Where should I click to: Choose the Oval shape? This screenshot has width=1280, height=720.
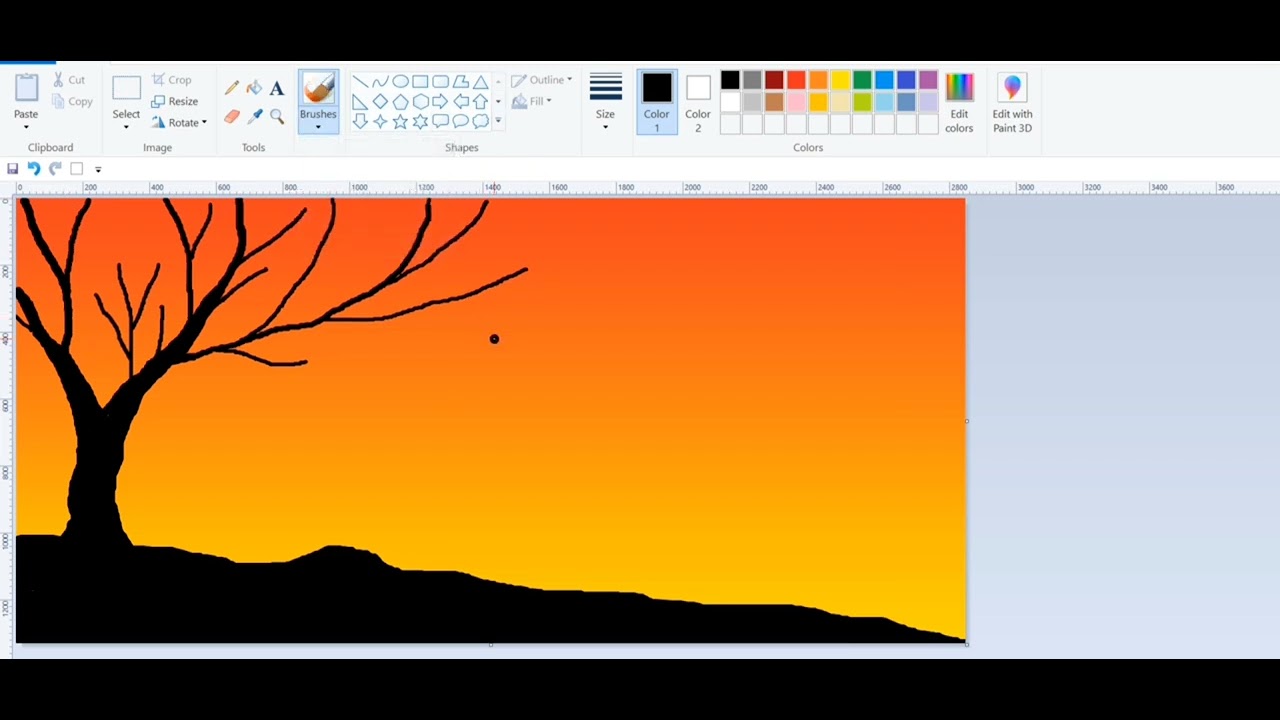(x=400, y=82)
